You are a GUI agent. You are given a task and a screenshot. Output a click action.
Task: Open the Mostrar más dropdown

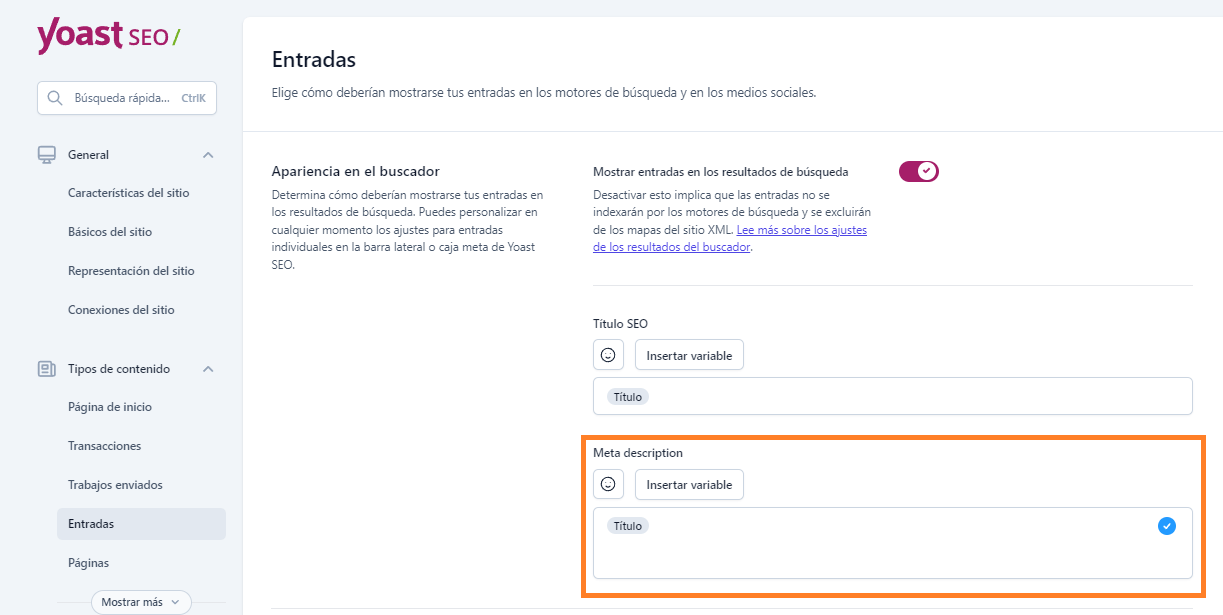tap(140, 601)
